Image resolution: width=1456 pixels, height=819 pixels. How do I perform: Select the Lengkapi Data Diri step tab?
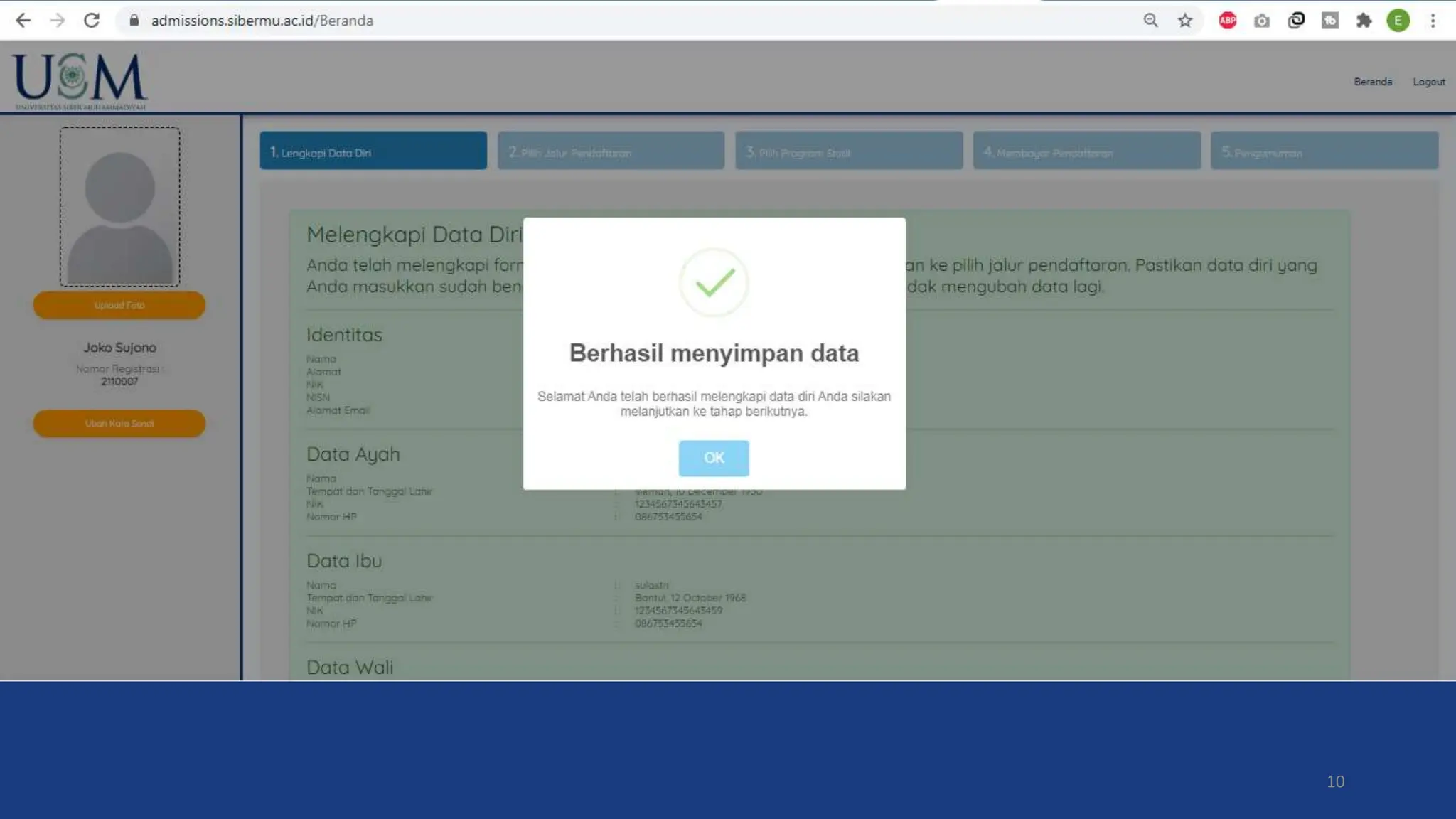(373, 151)
